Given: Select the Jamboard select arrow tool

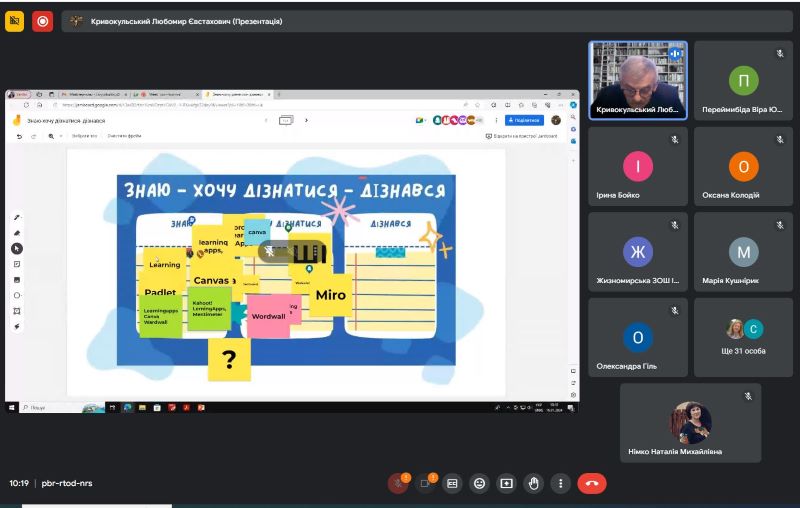Looking at the screenshot, I should 17,248.
